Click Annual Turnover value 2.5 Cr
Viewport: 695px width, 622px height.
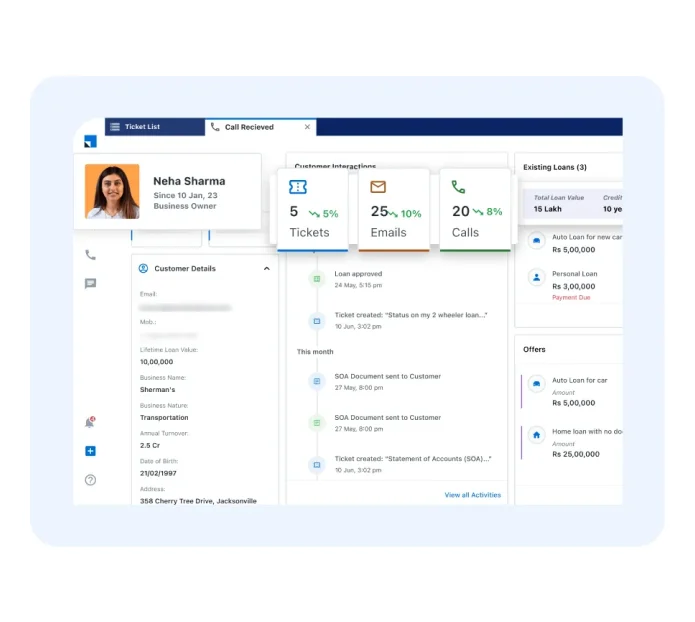pos(150,446)
